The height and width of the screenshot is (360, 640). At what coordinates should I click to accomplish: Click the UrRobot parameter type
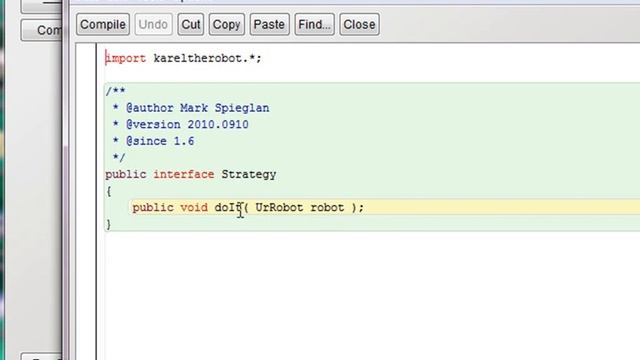pos(279,207)
